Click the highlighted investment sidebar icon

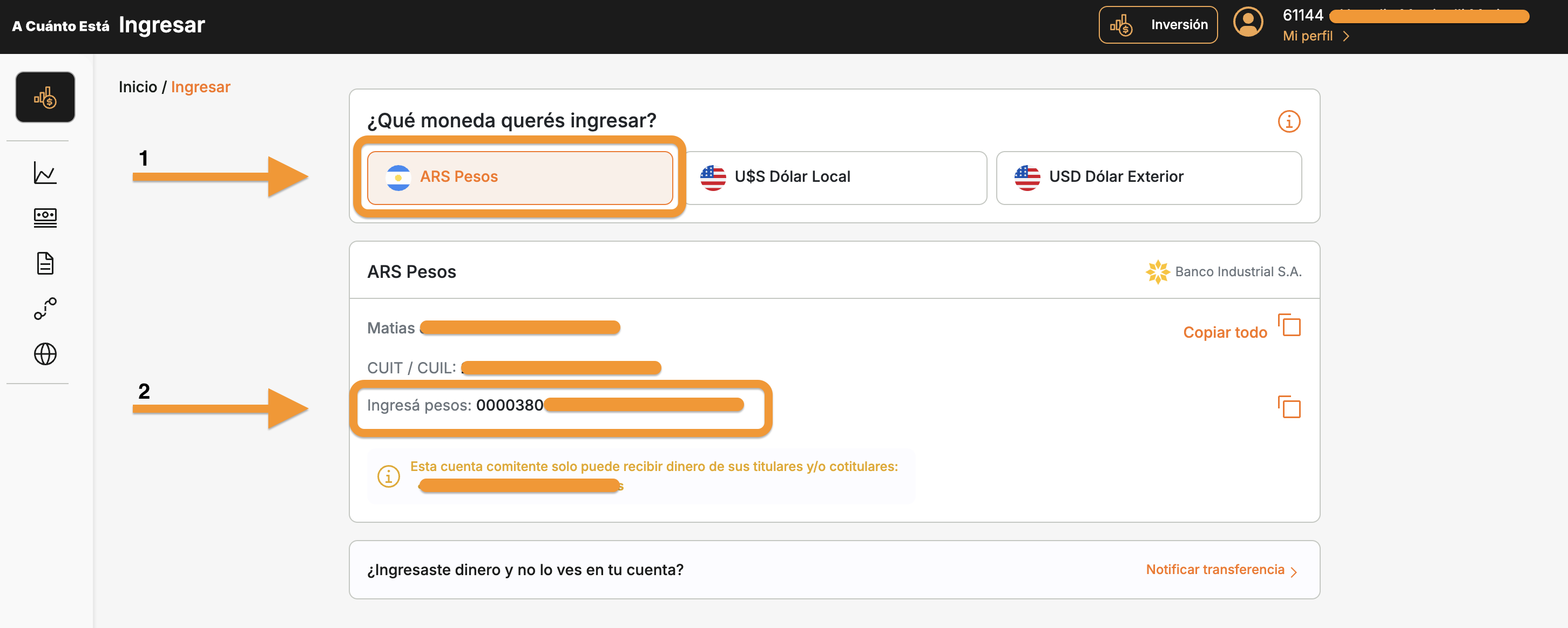coord(44,97)
